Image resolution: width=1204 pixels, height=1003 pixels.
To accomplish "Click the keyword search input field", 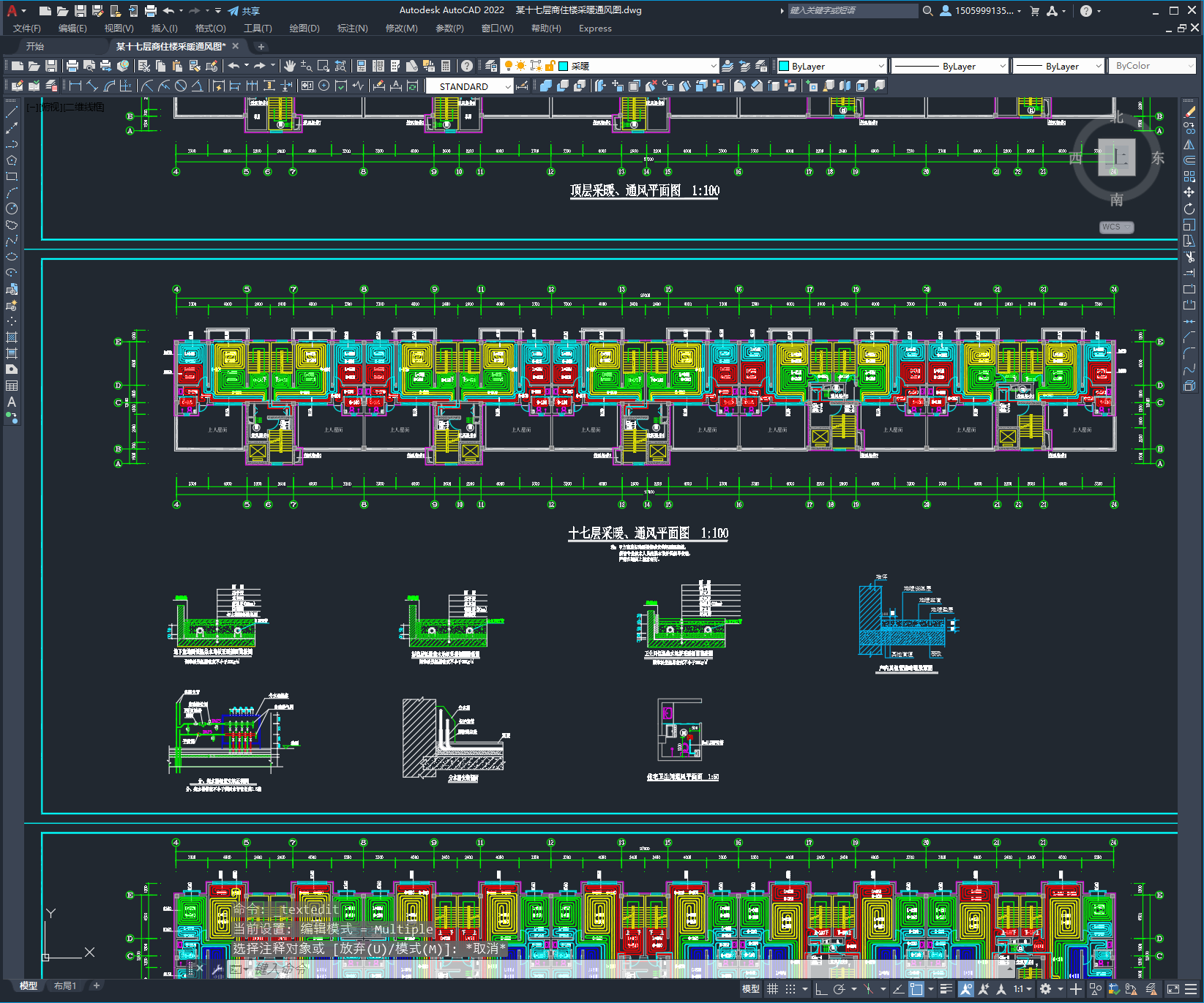I will pos(853,10).
